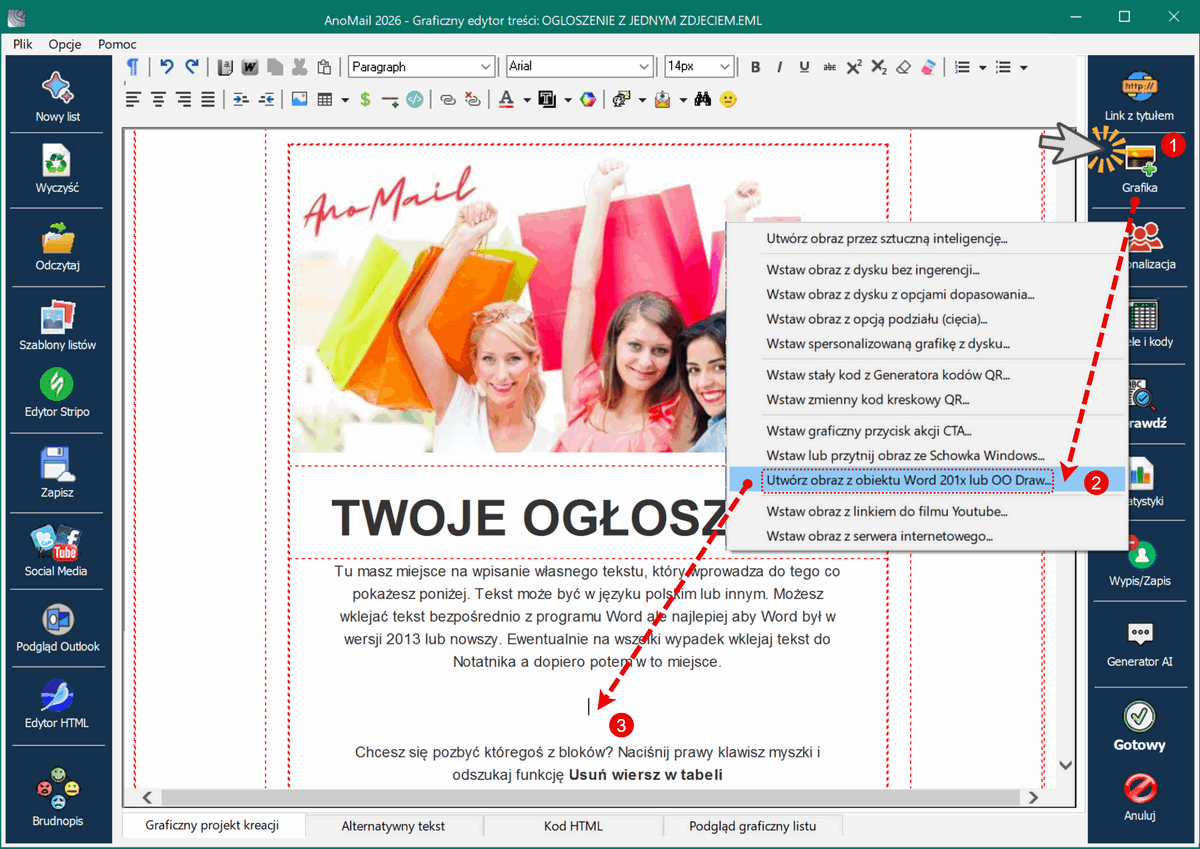Click the undo arrow icon
Viewport: 1200px width, 849px height.
pyautogui.click(x=167, y=67)
